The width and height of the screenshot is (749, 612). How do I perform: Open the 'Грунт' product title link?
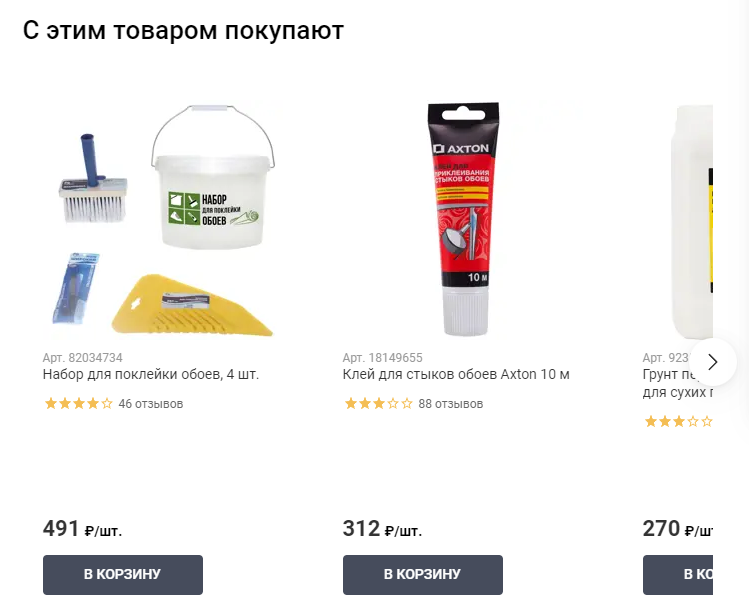pos(678,383)
